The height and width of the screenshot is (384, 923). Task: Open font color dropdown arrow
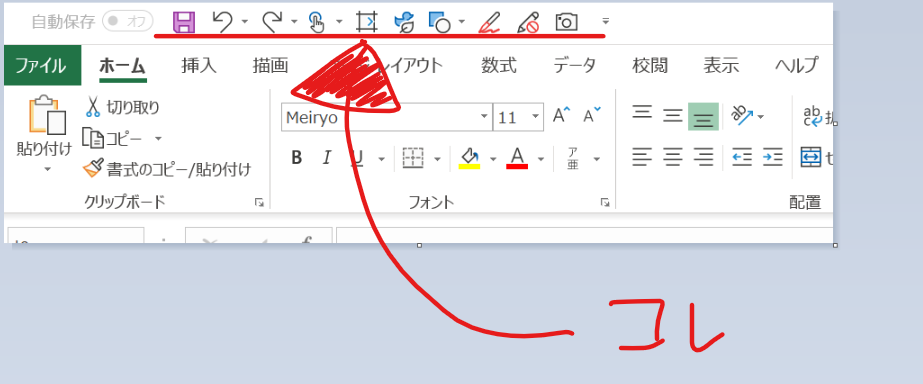[x=541, y=158]
